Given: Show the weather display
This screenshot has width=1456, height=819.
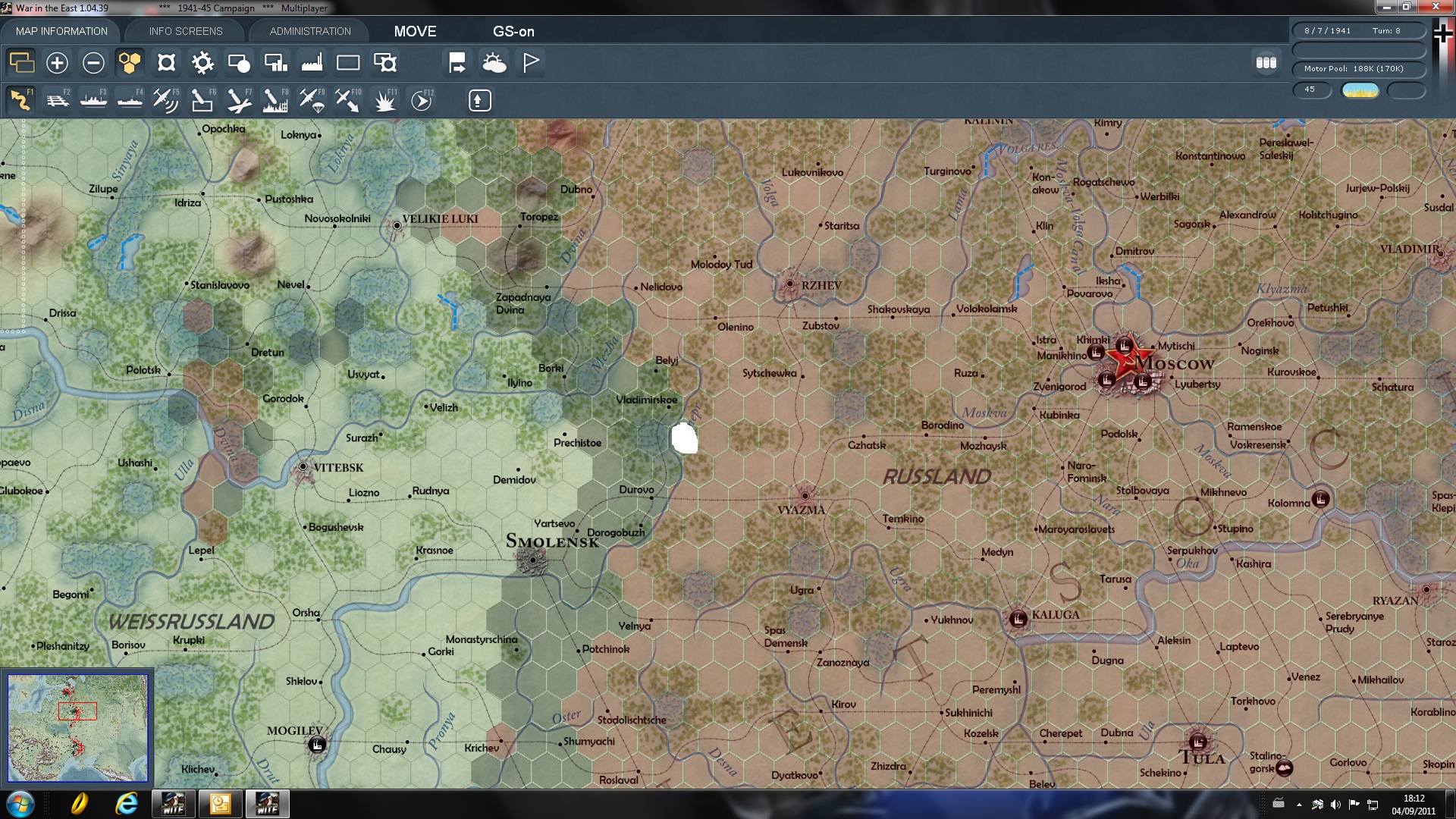Looking at the screenshot, I should pyautogui.click(x=494, y=62).
